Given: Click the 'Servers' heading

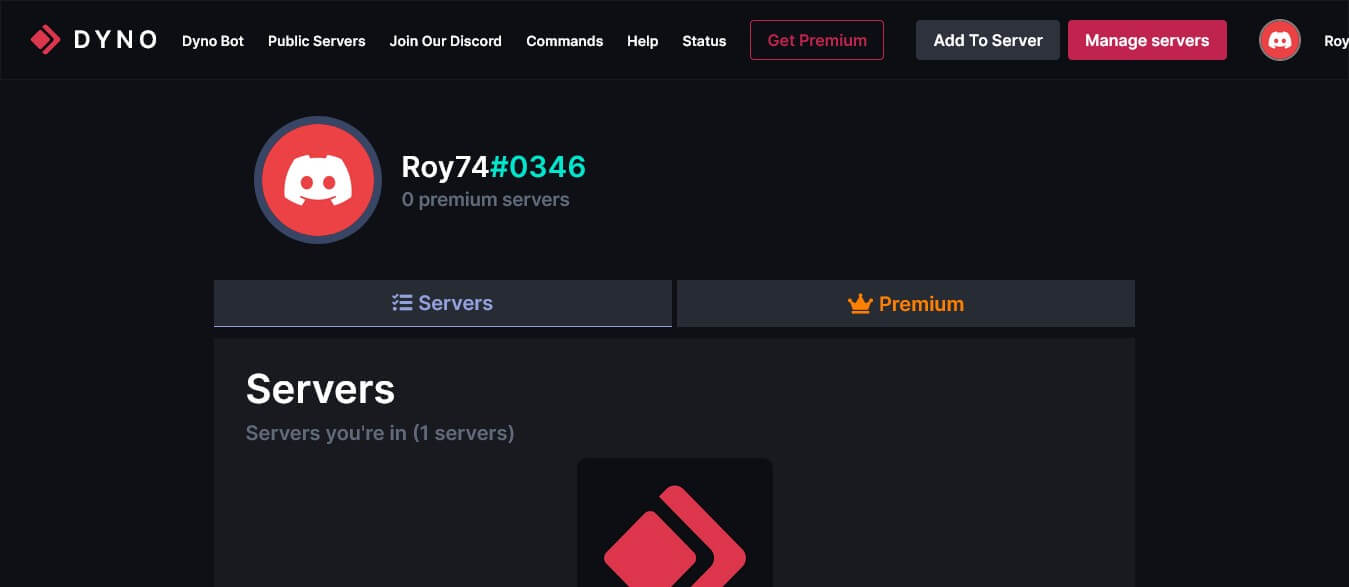Looking at the screenshot, I should tap(320, 389).
